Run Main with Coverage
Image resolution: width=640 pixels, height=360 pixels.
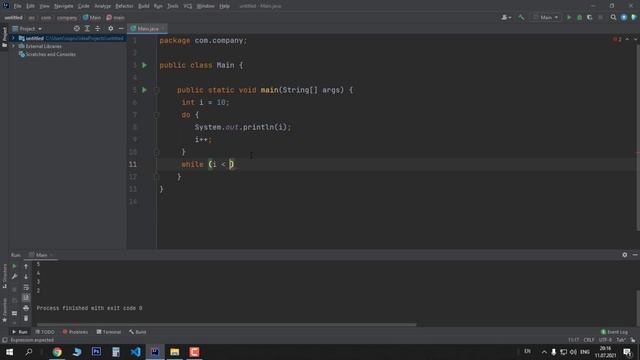tap(589, 18)
